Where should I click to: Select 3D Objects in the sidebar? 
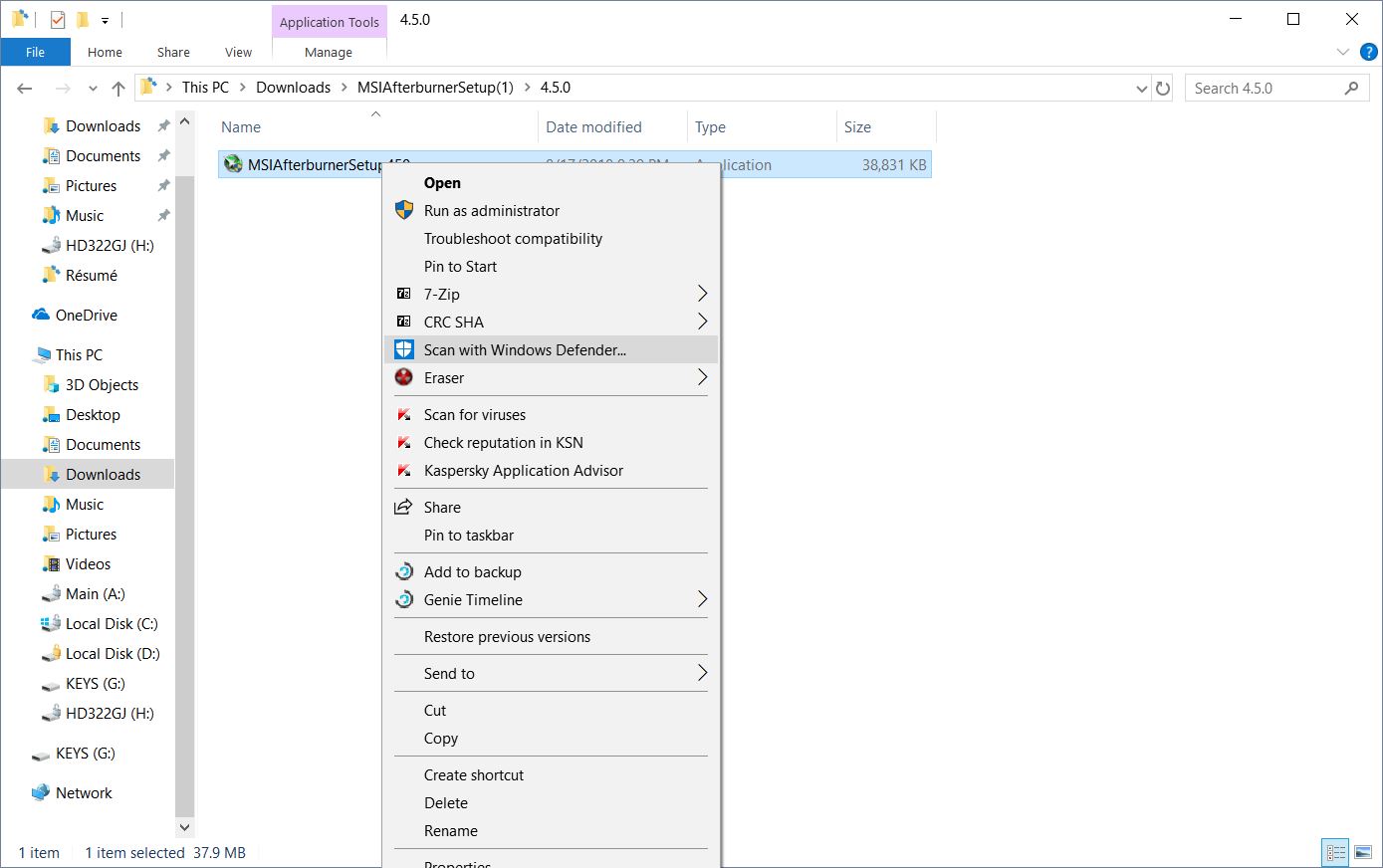tap(102, 384)
